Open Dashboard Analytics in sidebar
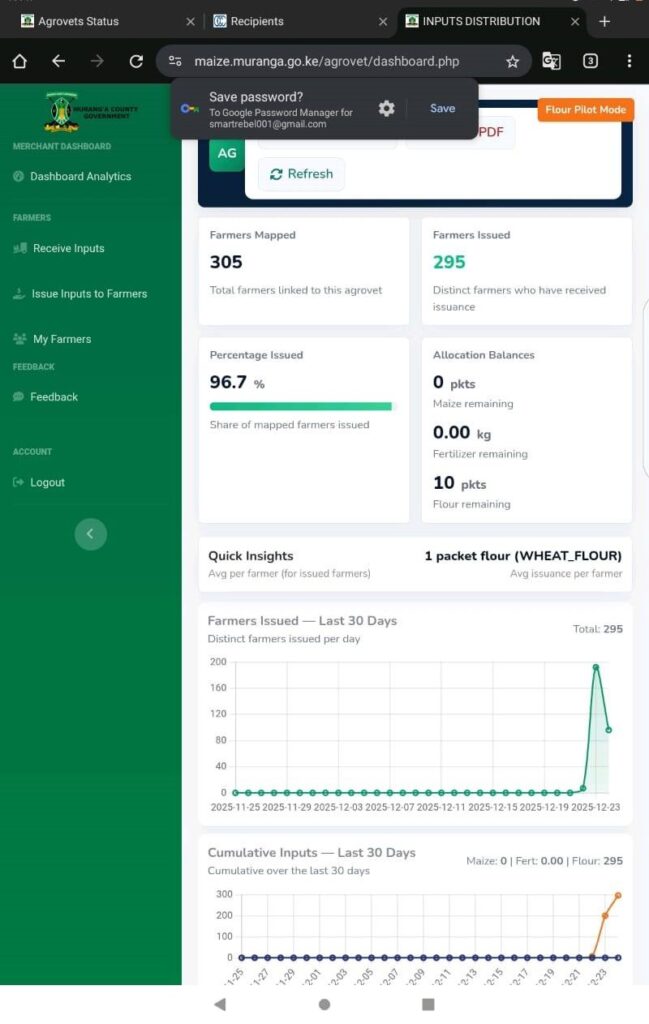 point(80,177)
